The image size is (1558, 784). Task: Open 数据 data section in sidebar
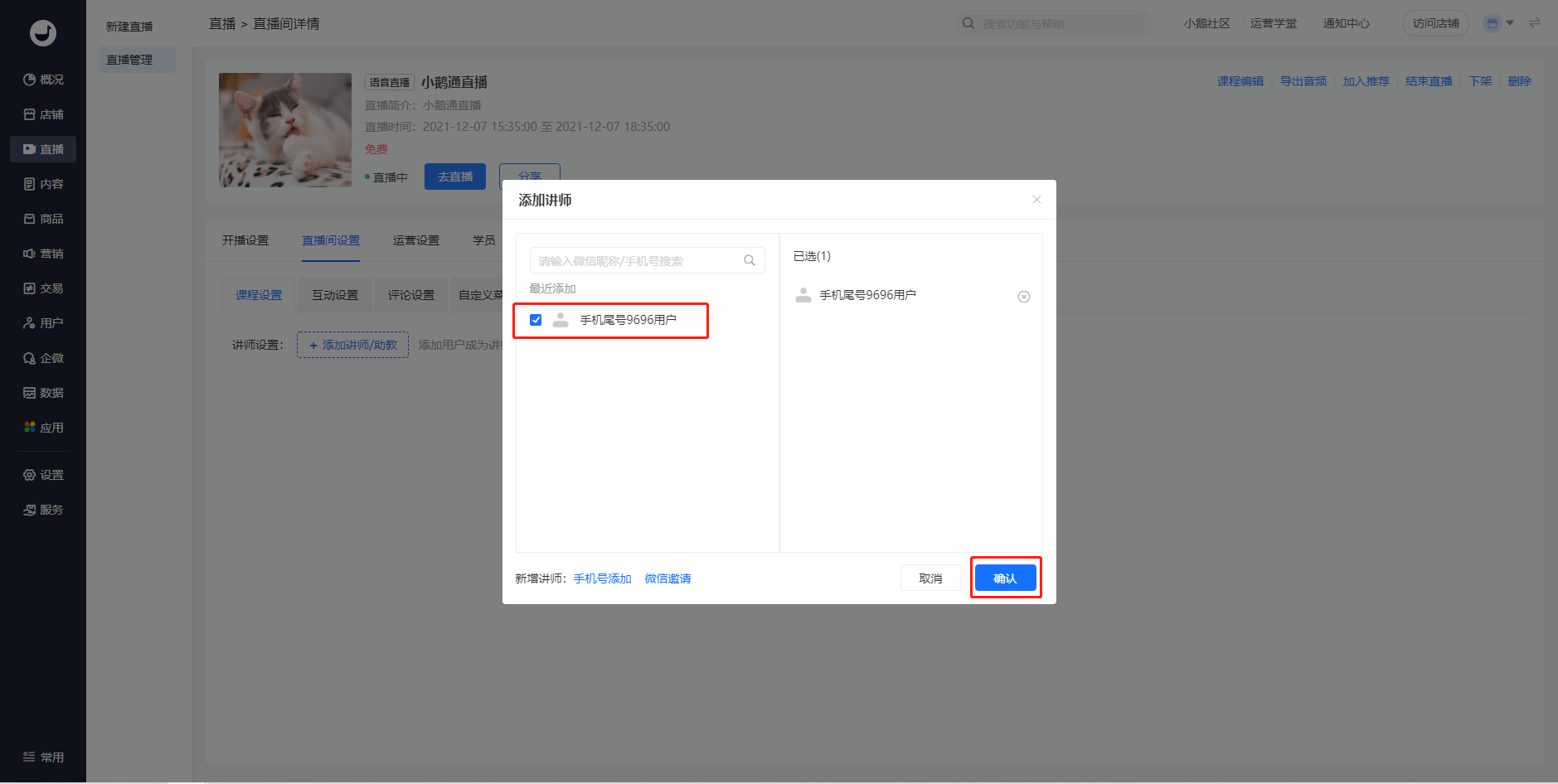pos(43,393)
